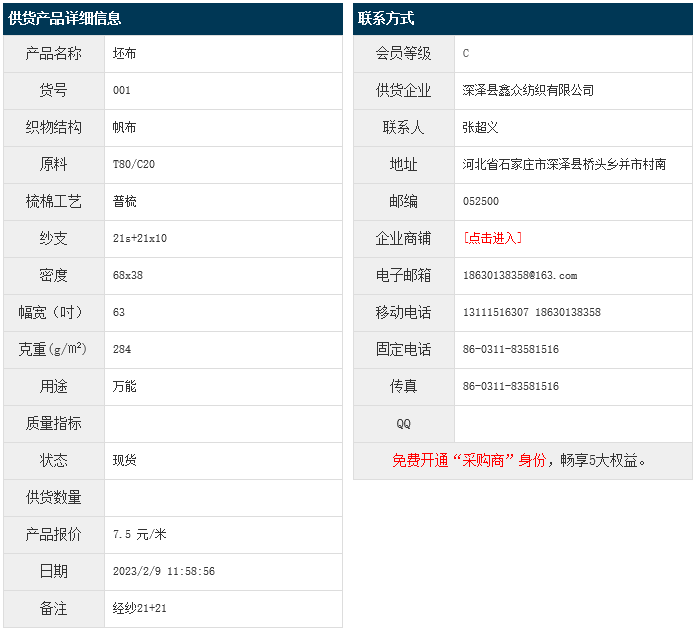Click the address text 河北省石家庄市深泽县桥头乡并市村南
Screen dimensions: 697x631
564,164
